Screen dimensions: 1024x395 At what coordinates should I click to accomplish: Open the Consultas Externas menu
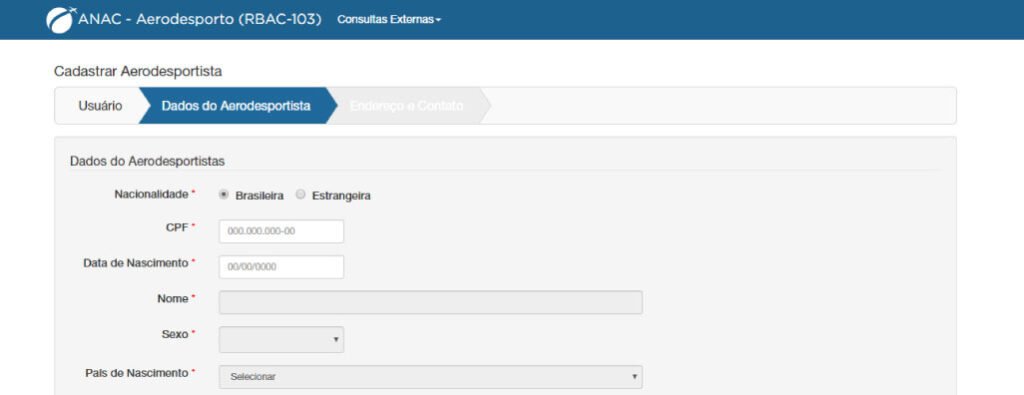click(389, 20)
